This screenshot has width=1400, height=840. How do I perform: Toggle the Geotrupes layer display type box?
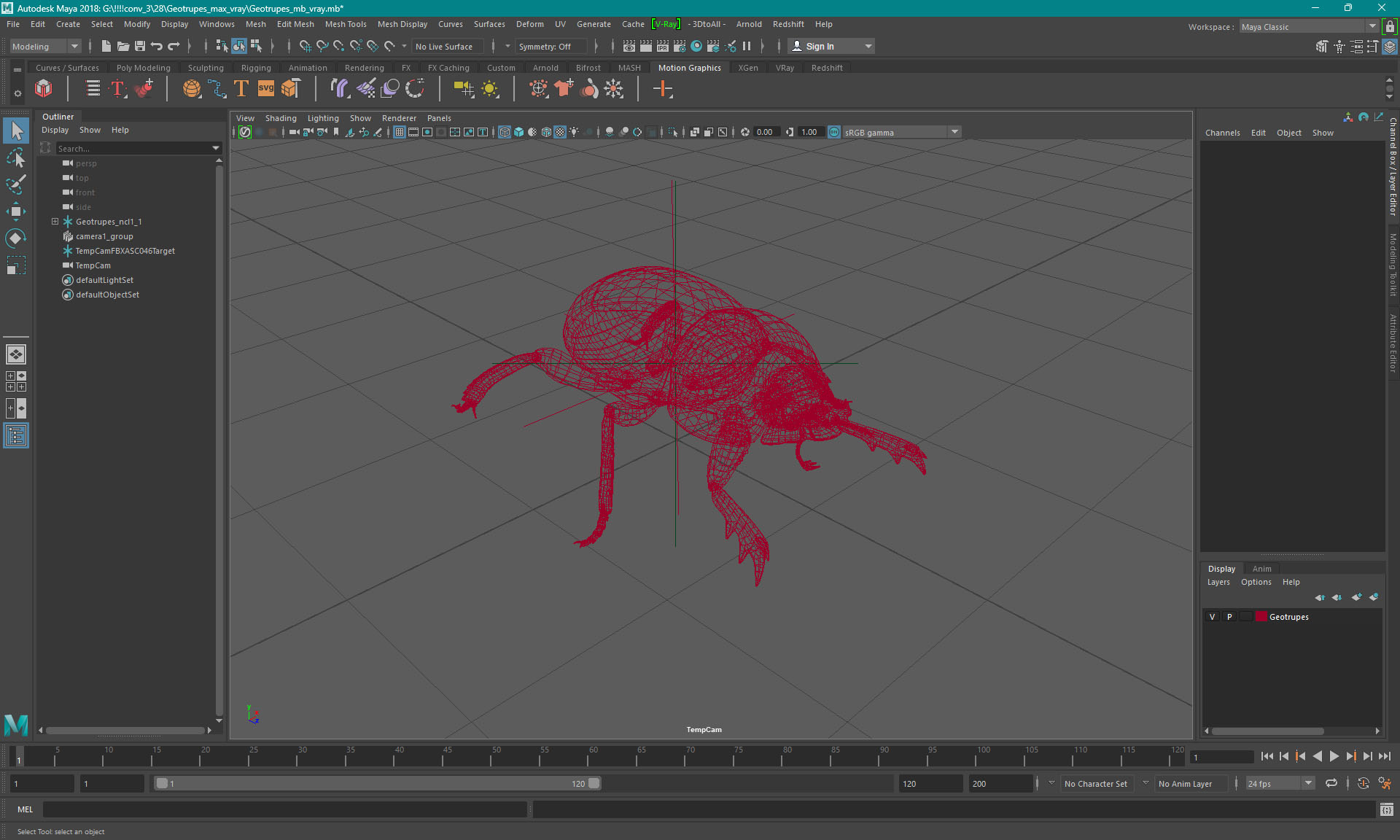pos(1246,617)
